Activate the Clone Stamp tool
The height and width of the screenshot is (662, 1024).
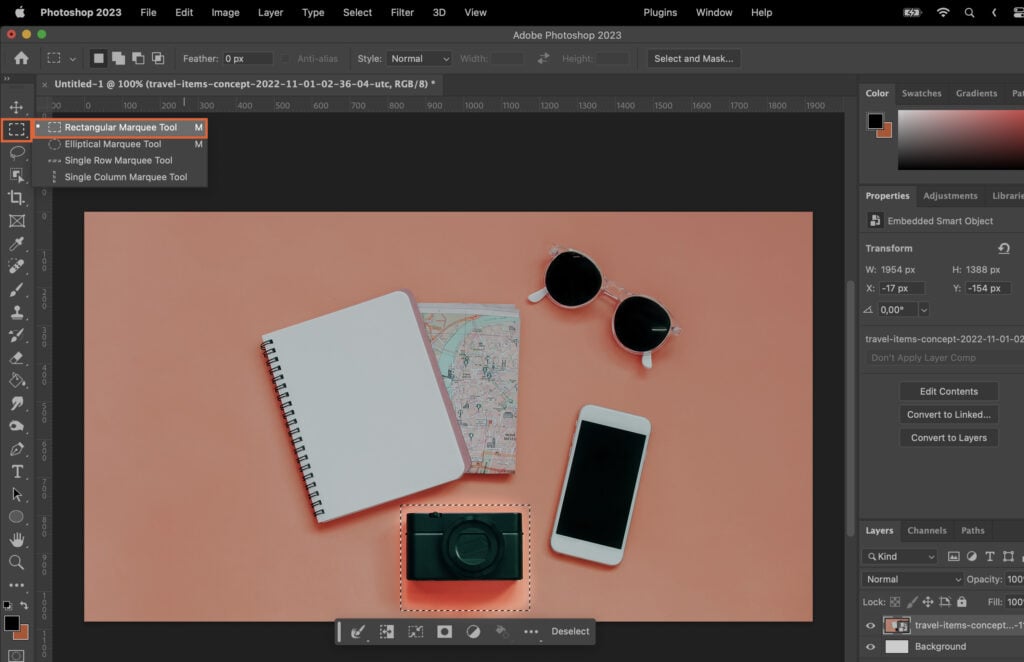[14, 311]
